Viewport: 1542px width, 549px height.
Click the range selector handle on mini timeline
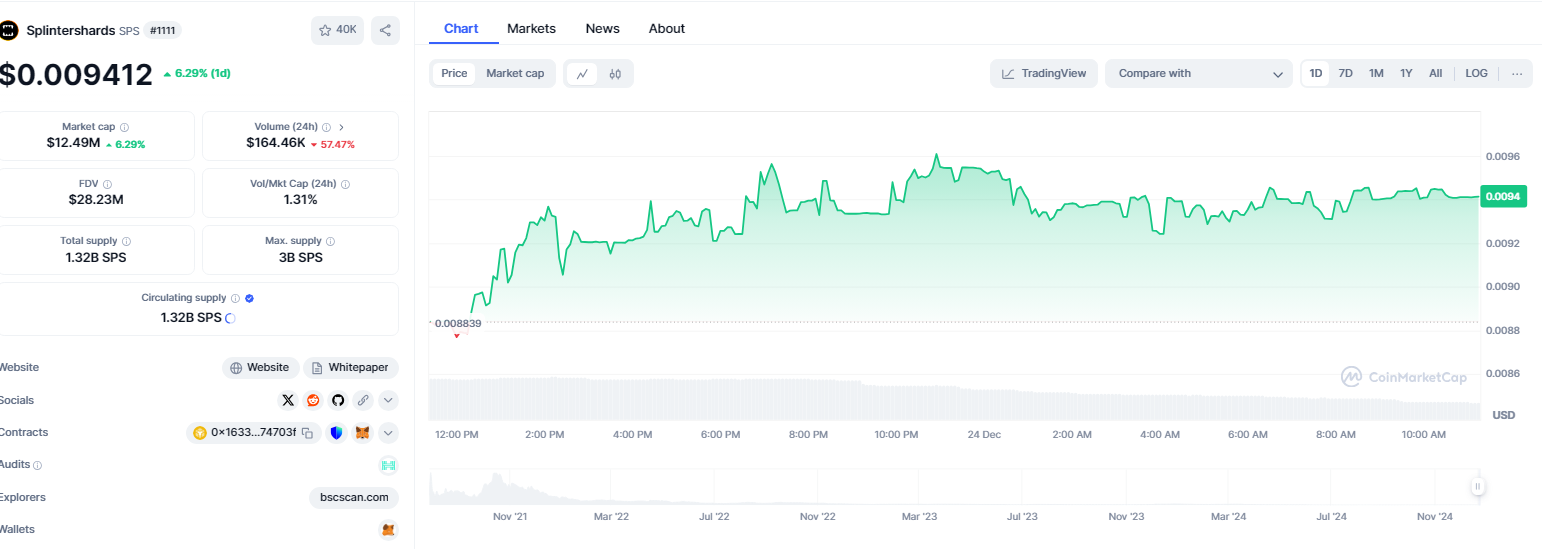[x=1477, y=487]
